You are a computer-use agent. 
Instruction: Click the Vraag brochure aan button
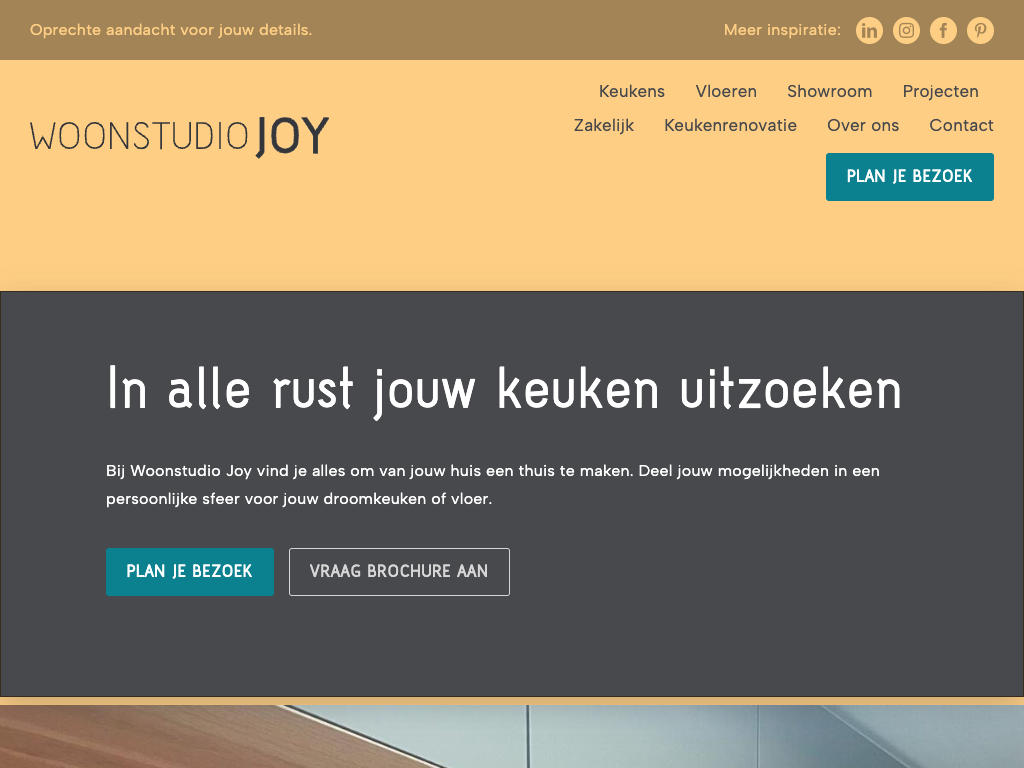(x=399, y=572)
